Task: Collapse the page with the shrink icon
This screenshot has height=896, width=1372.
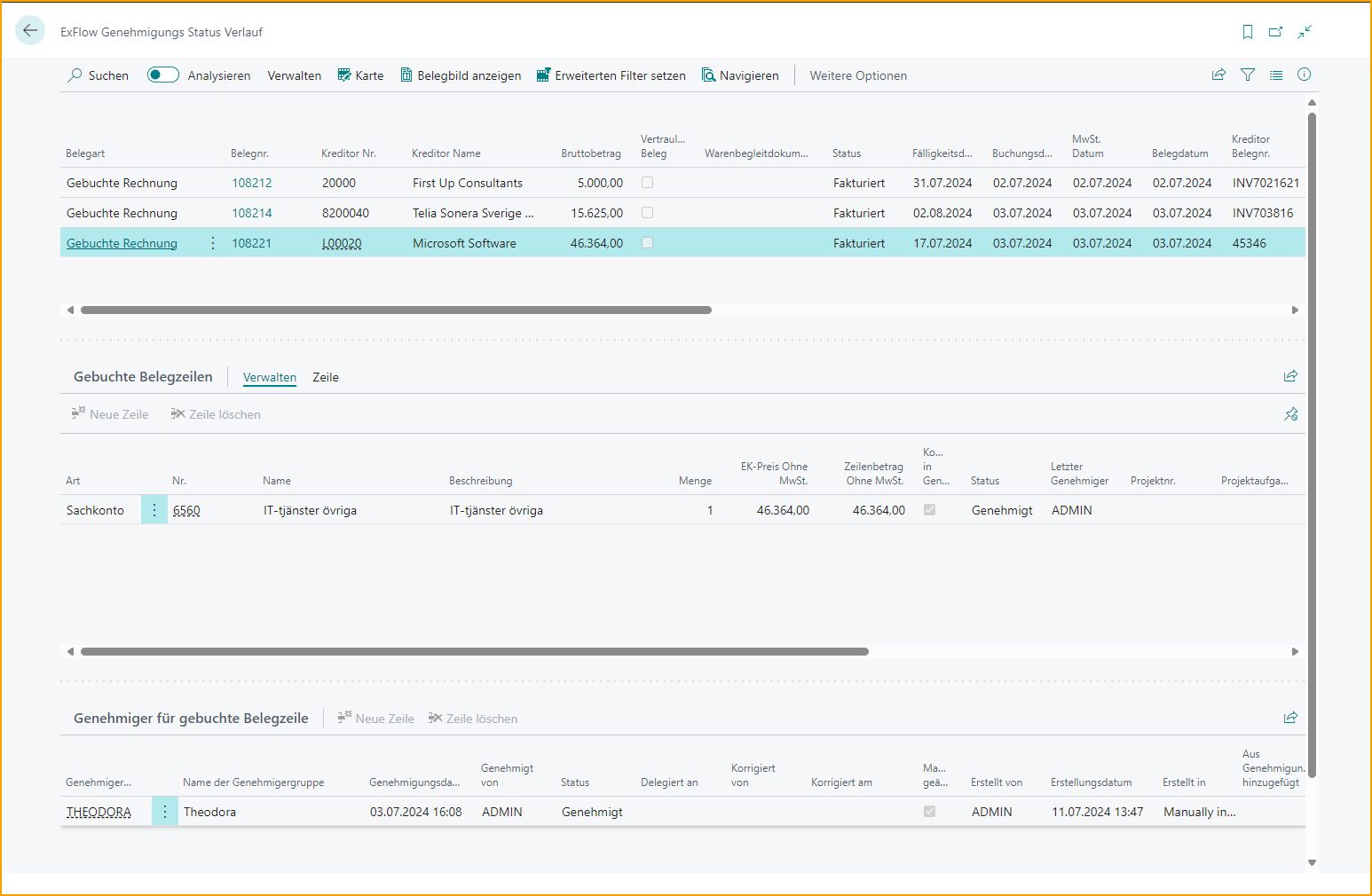Action: pos(1305,32)
